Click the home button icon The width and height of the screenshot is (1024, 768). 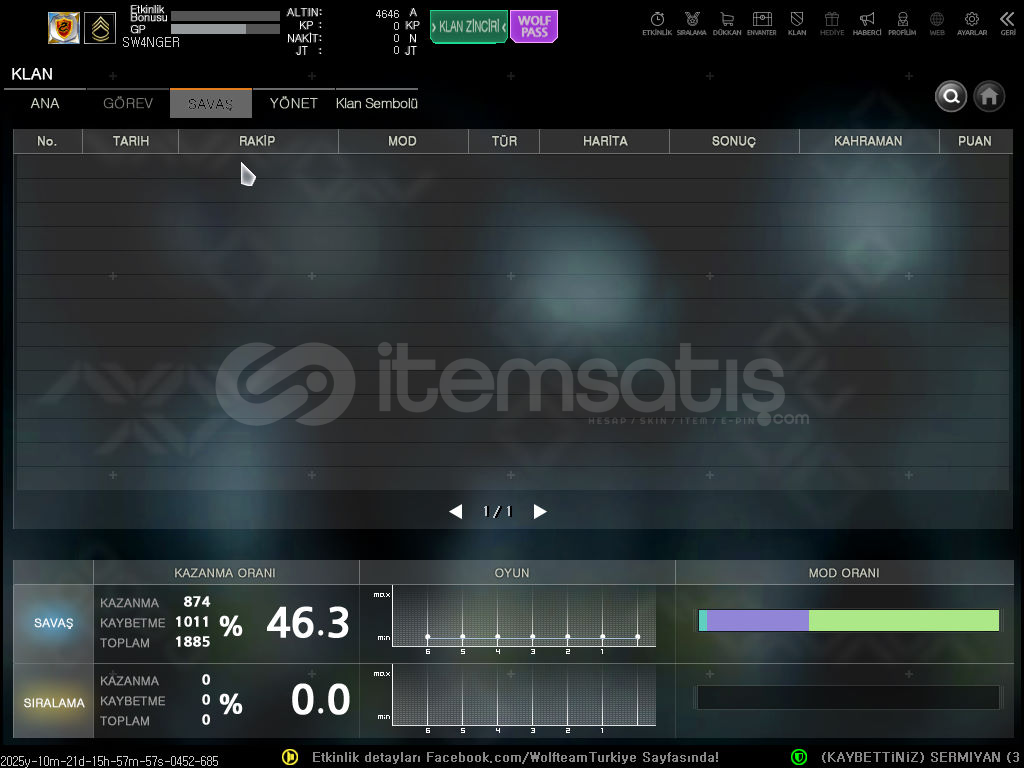point(989,96)
